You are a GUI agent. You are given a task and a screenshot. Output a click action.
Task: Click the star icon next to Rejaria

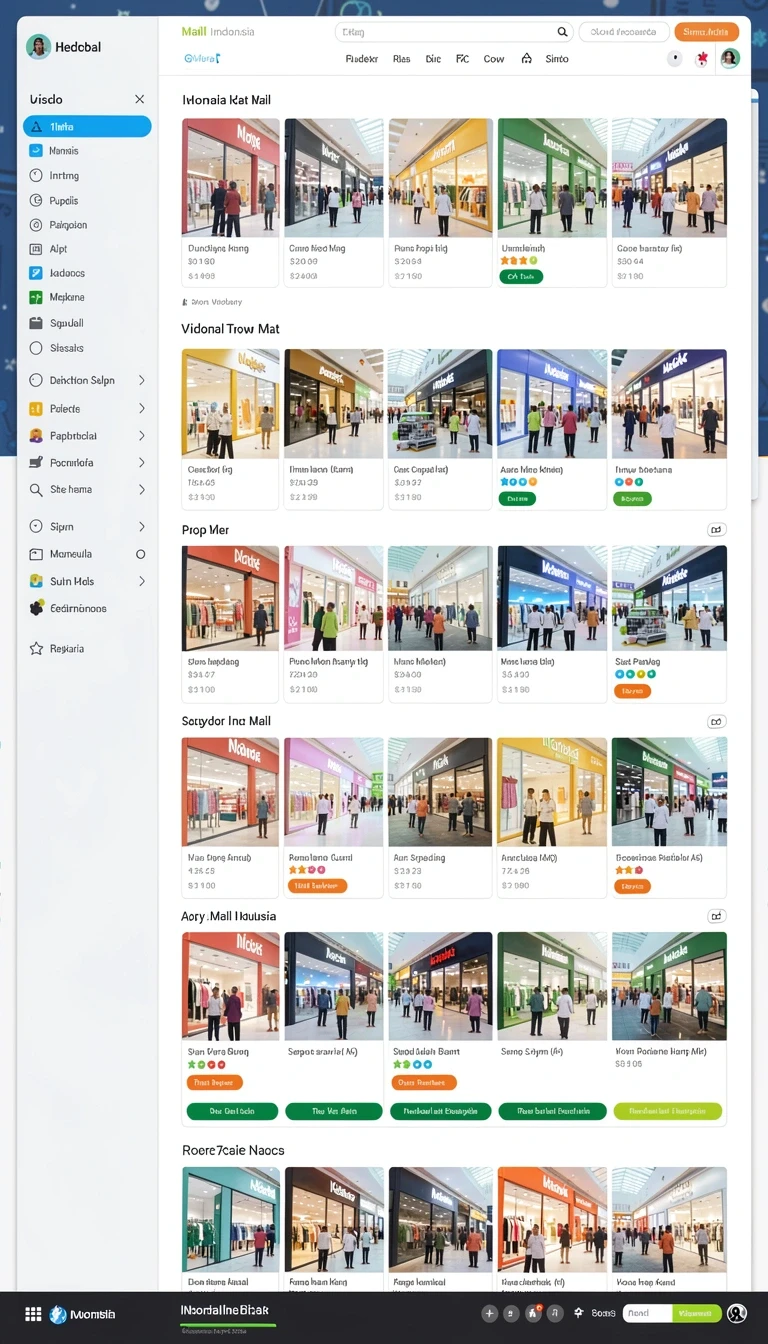36,649
